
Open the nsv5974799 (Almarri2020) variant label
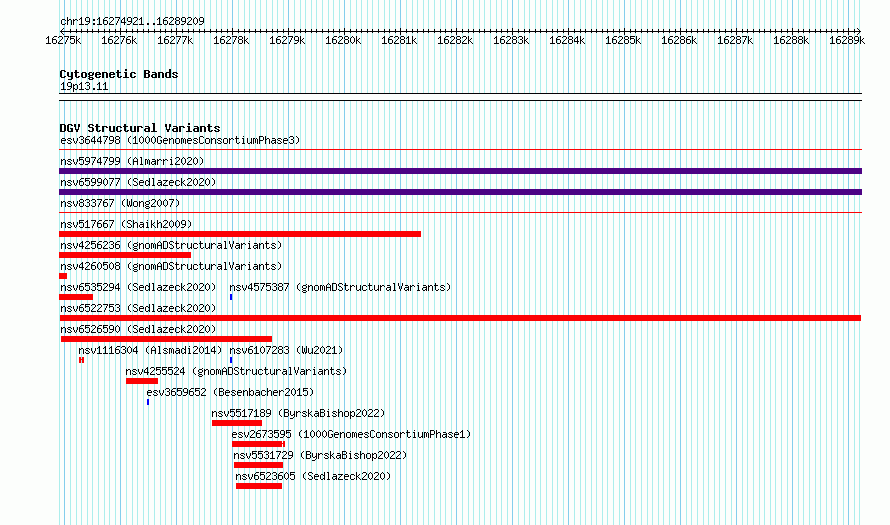(132, 161)
